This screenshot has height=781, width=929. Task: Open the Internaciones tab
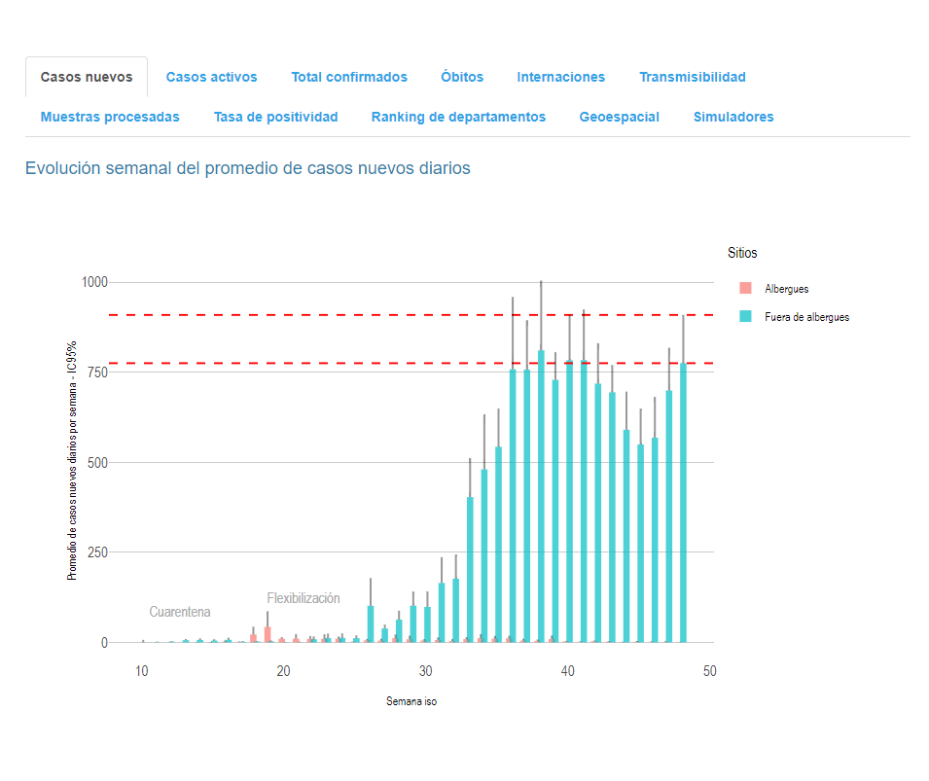tap(560, 77)
